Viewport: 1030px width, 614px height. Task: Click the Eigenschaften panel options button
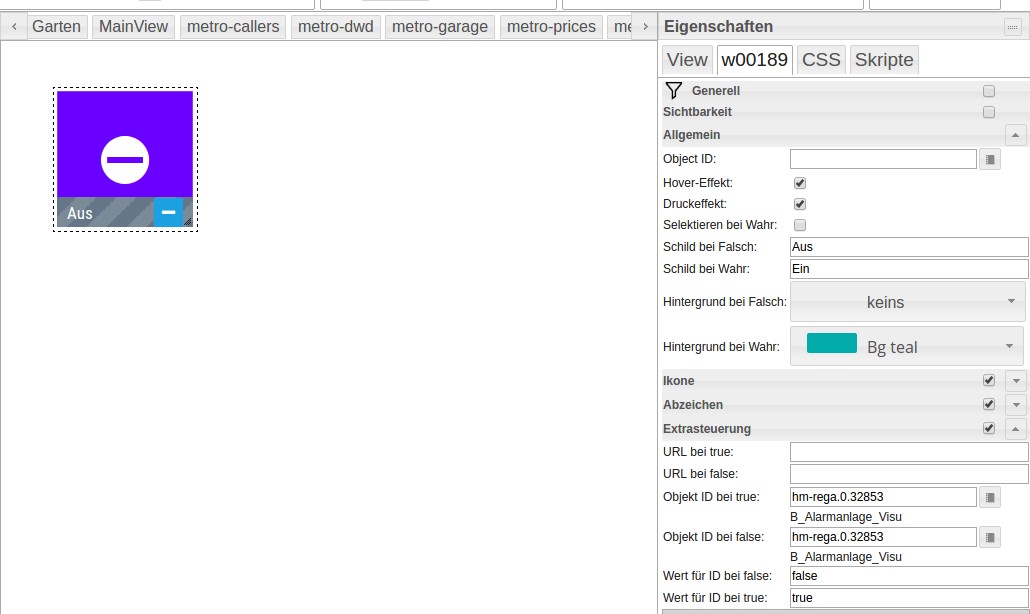[1012, 27]
